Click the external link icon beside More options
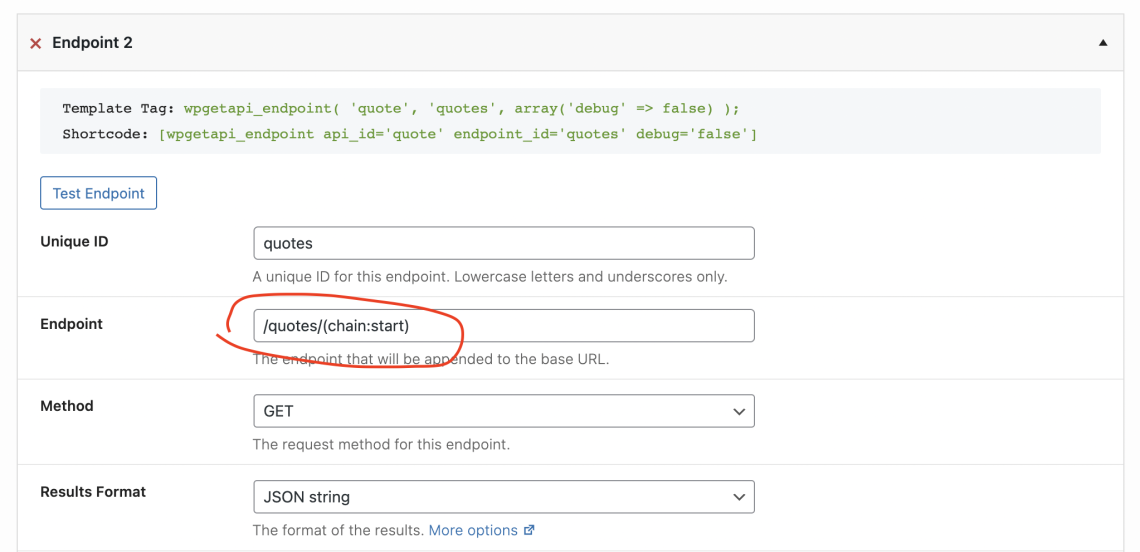 [x=529, y=530]
